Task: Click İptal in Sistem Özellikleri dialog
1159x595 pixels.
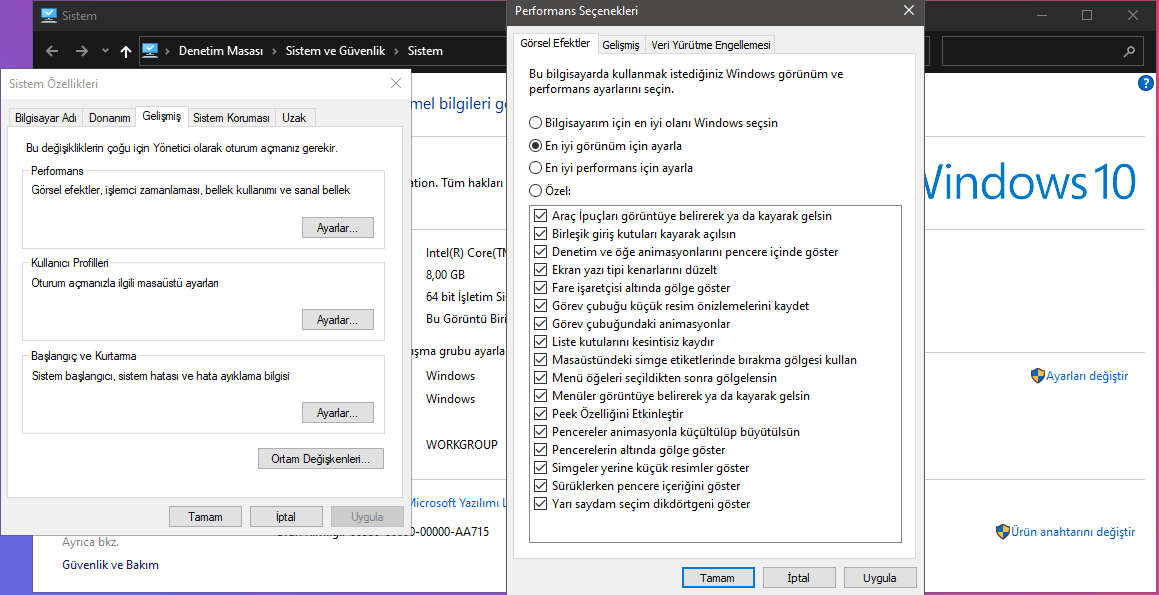Action: [286, 516]
